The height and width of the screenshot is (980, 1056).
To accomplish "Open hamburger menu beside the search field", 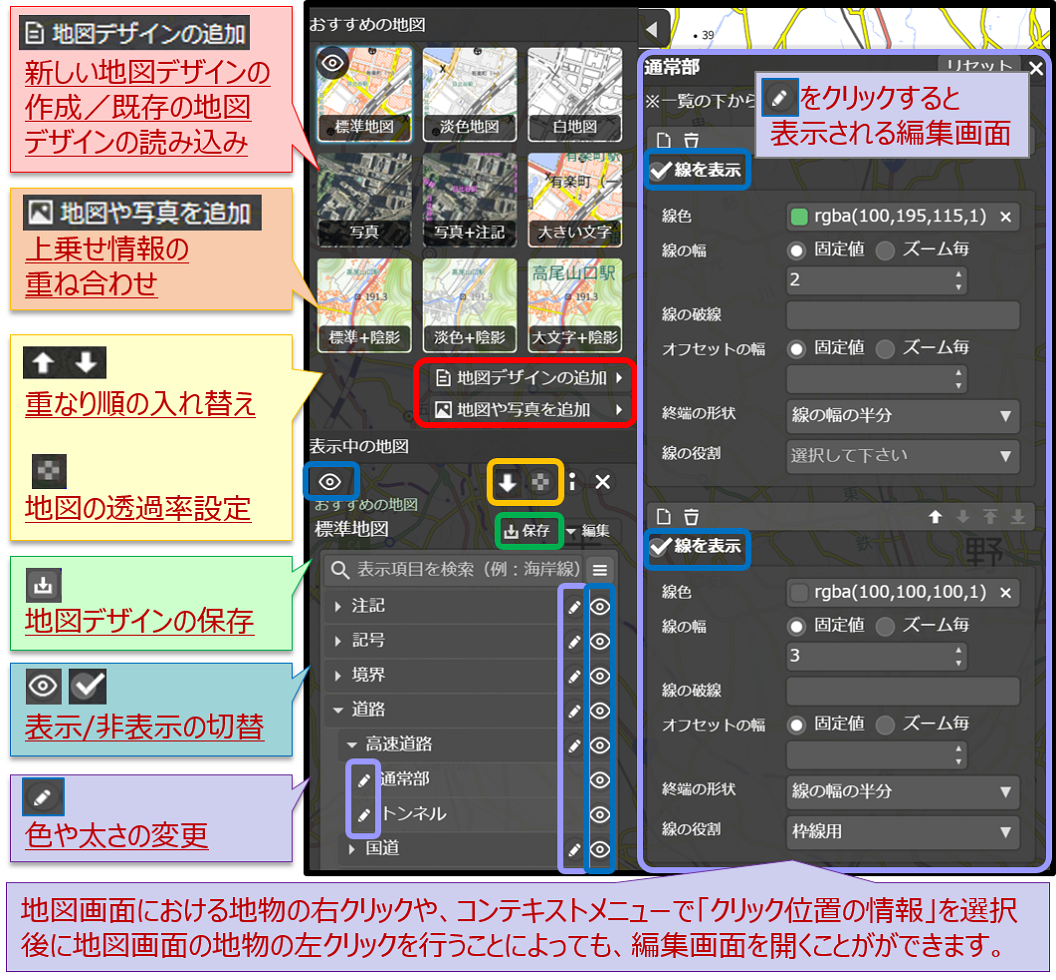I will (600, 570).
